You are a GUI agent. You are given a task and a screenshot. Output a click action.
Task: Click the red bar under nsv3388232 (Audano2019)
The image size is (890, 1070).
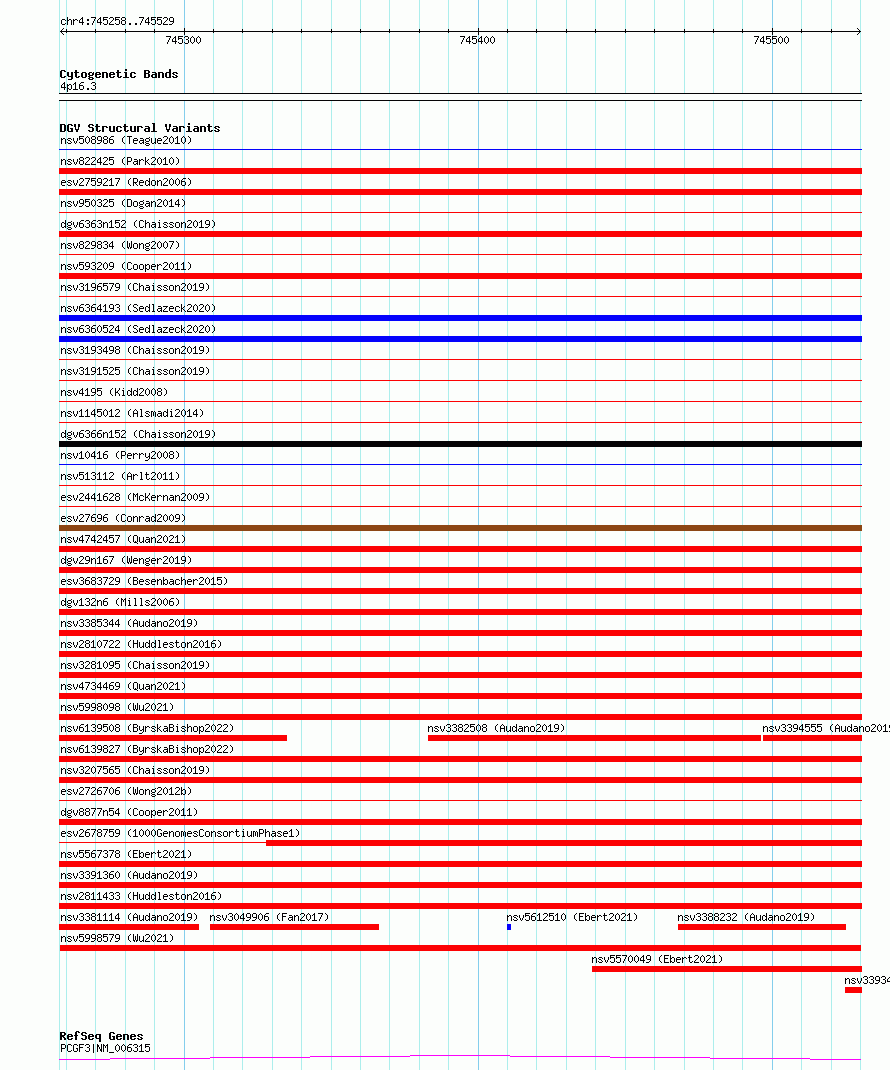(762, 927)
